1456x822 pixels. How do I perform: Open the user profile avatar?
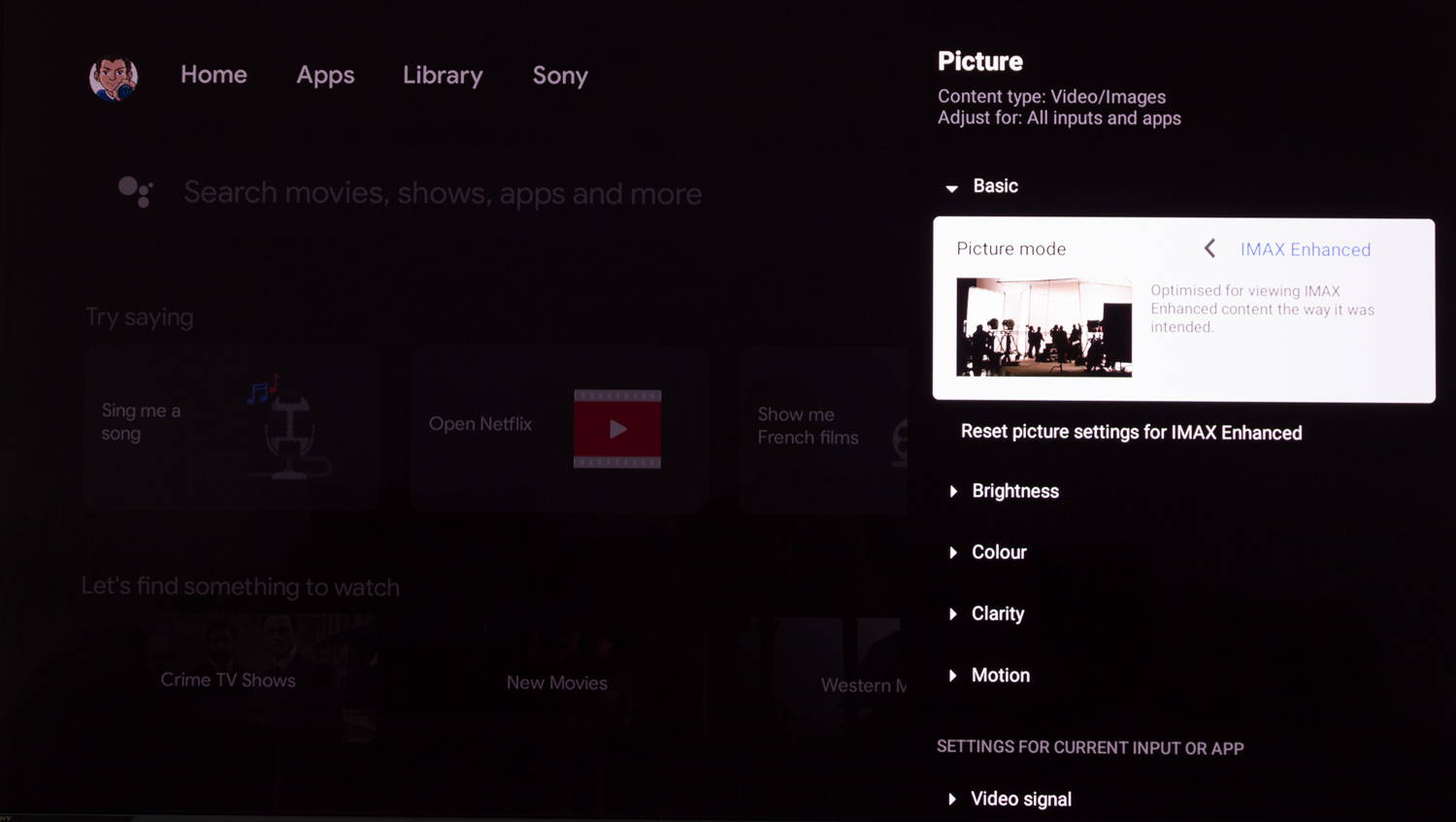pos(114,78)
